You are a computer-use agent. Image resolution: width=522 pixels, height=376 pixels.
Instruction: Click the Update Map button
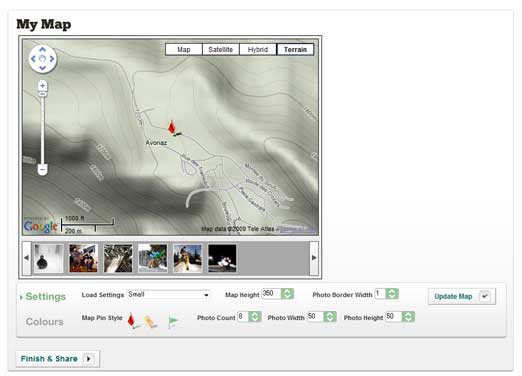(x=462, y=296)
